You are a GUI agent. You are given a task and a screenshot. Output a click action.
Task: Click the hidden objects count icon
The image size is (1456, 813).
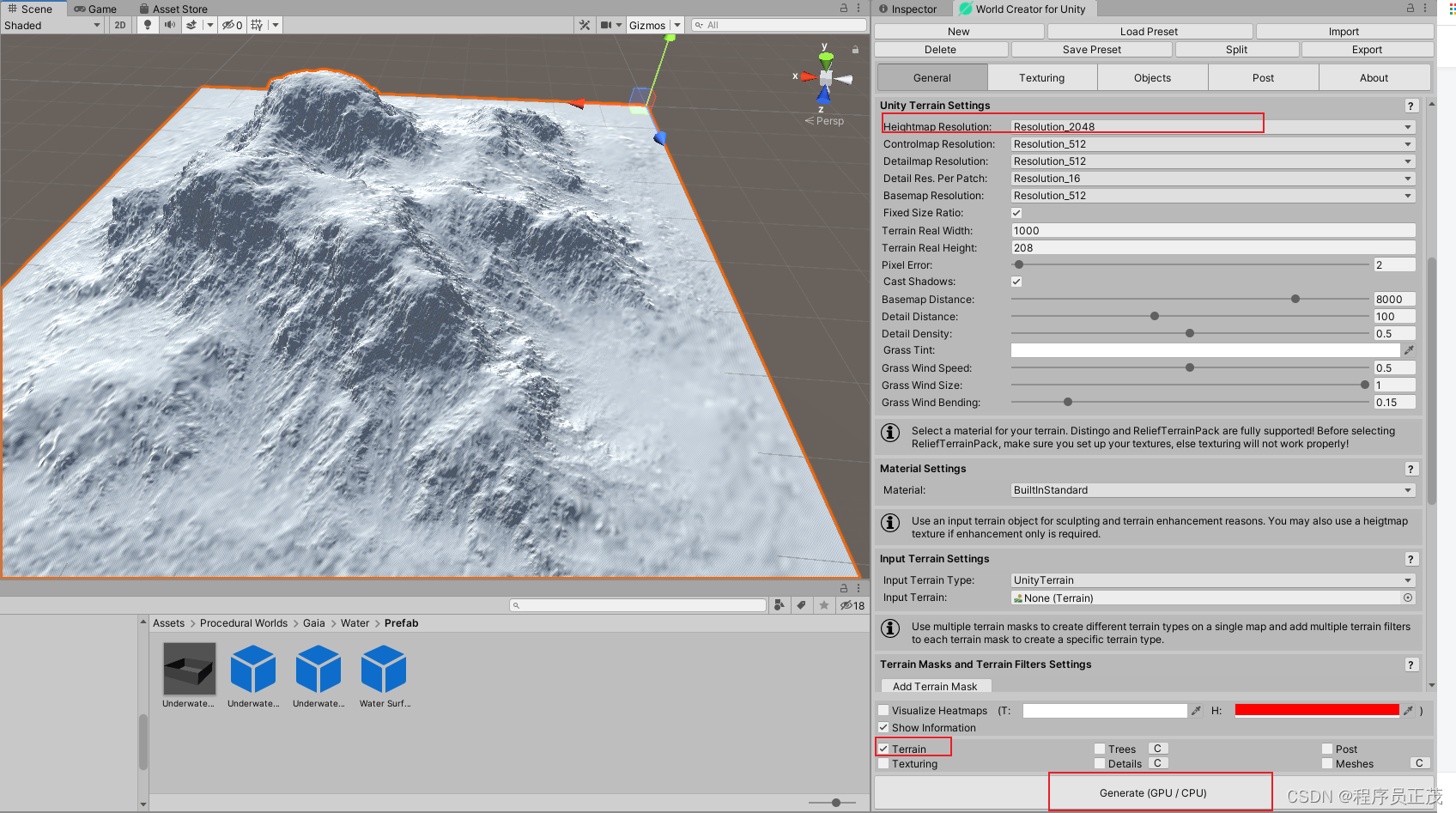(230, 25)
